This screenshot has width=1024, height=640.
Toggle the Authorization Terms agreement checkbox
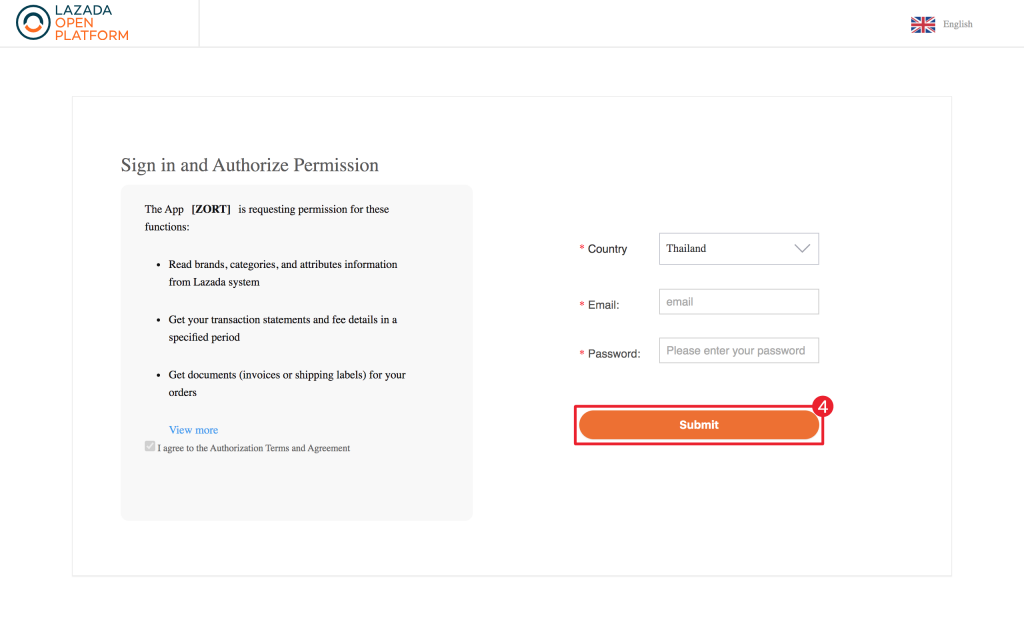point(150,446)
